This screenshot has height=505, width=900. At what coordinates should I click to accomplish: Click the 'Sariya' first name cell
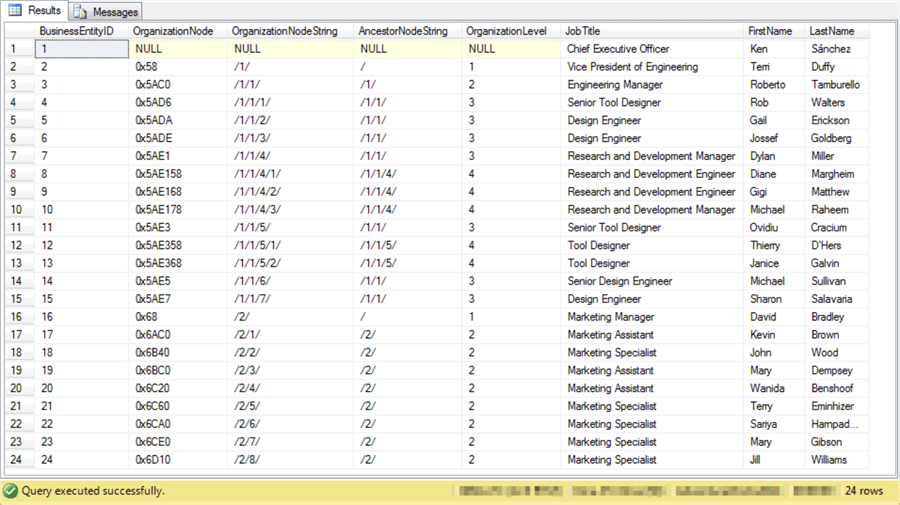pos(774,424)
